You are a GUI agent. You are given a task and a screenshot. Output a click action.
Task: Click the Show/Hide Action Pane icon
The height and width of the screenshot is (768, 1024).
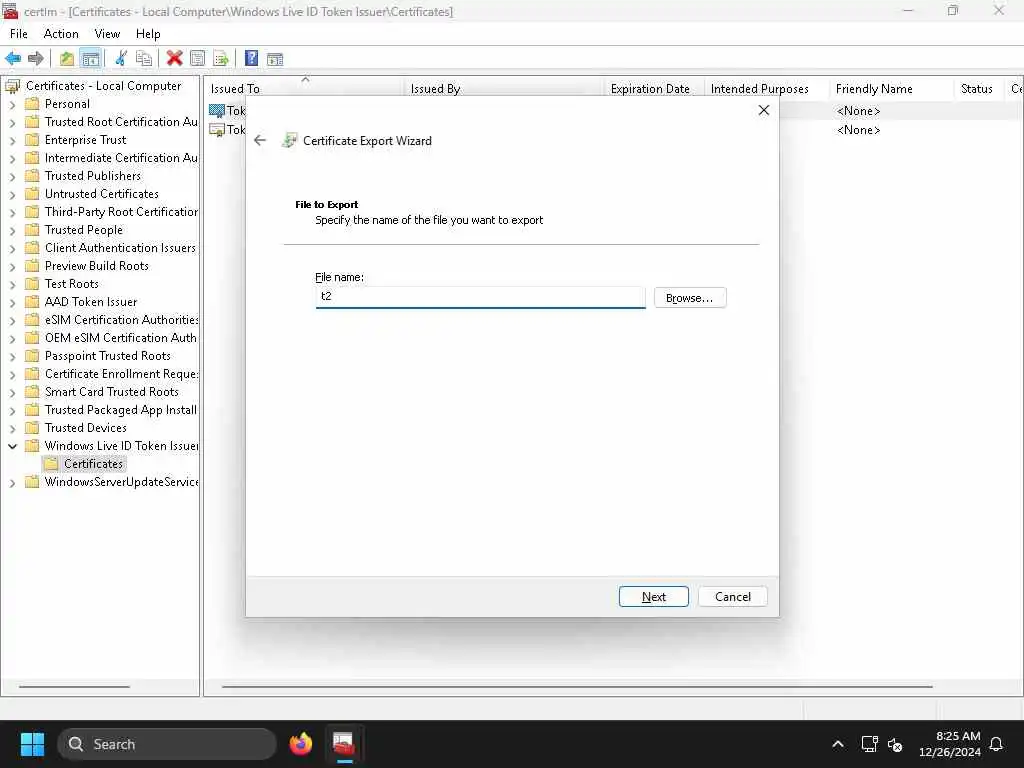[x=275, y=59]
